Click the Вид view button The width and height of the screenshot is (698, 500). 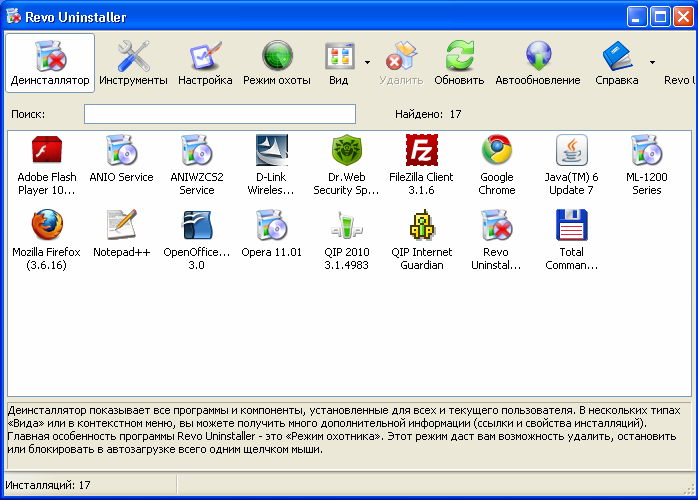tap(339, 63)
